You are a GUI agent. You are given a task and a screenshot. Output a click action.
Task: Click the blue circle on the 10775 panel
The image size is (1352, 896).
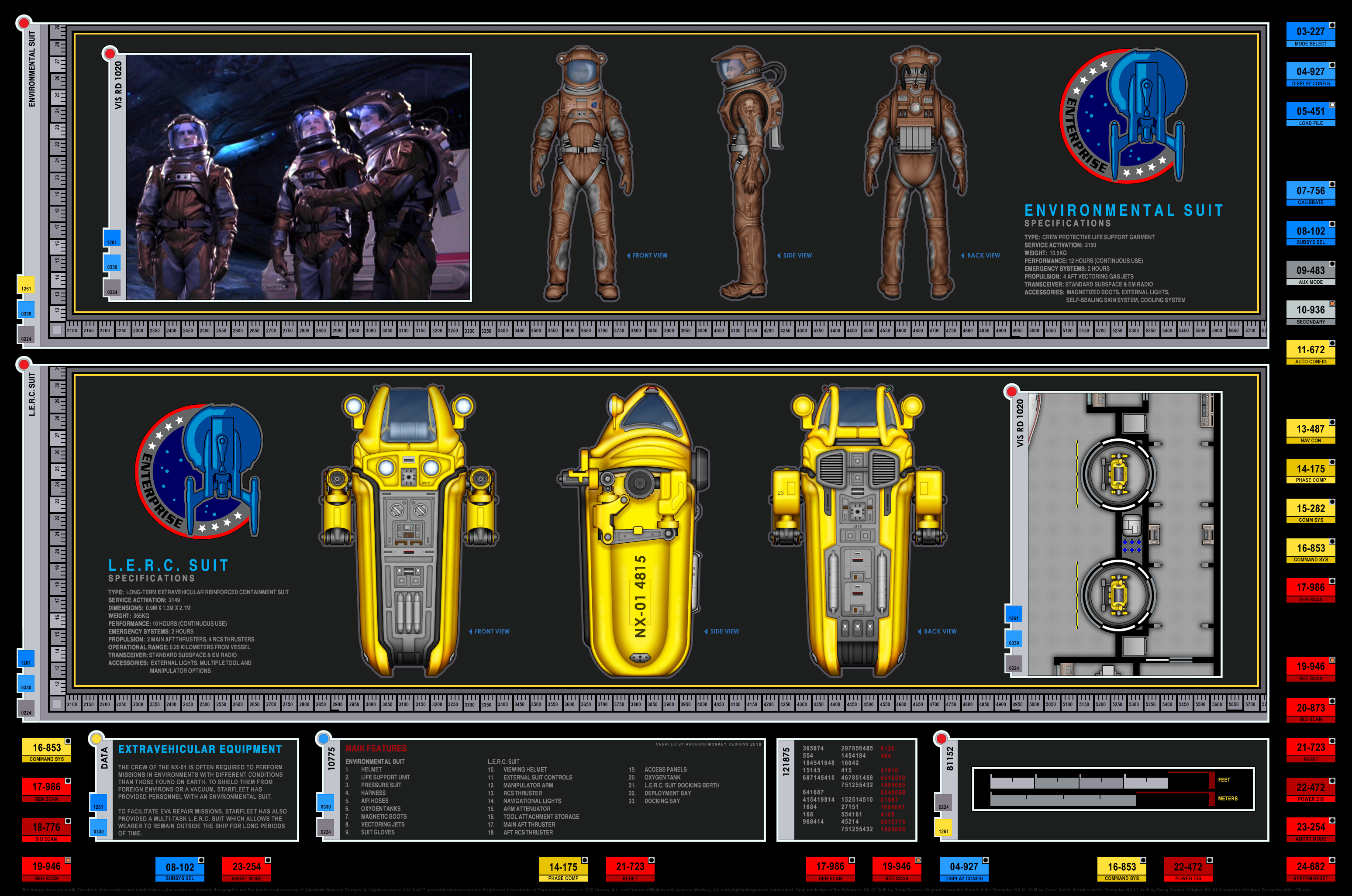324,738
